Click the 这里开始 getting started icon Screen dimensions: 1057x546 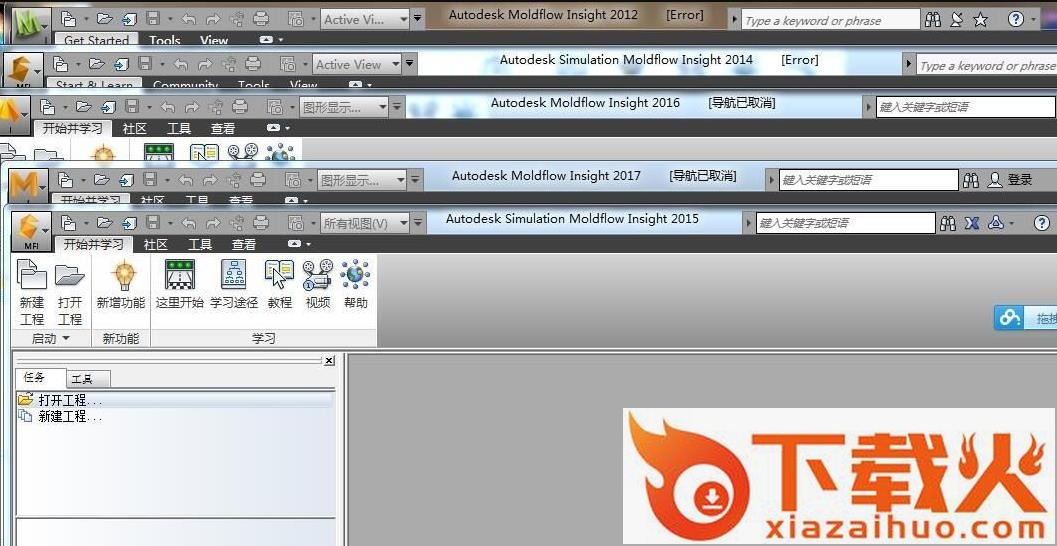click(180, 276)
